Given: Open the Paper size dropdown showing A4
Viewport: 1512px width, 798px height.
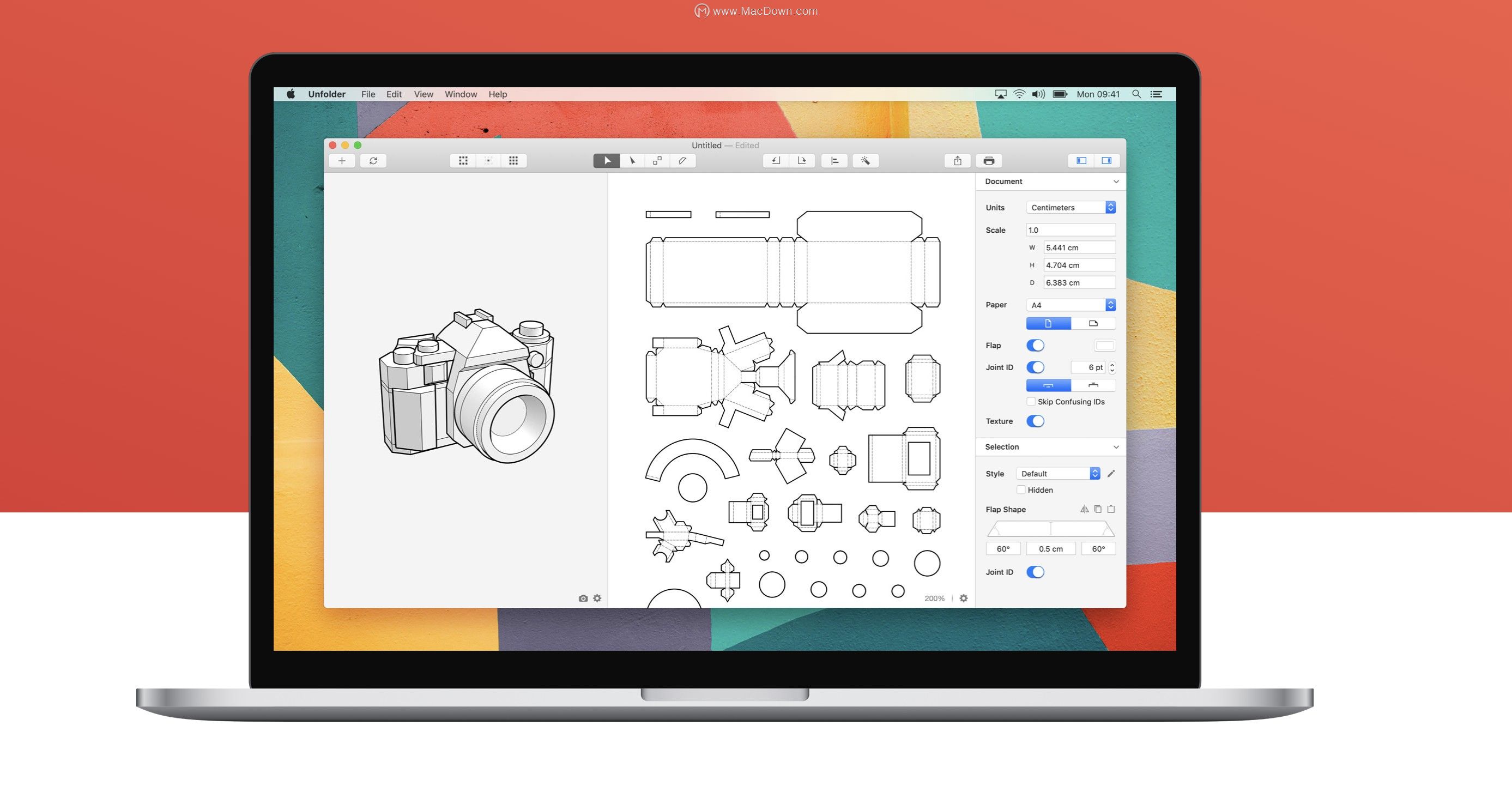Looking at the screenshot, I should tap(1071, 305).
